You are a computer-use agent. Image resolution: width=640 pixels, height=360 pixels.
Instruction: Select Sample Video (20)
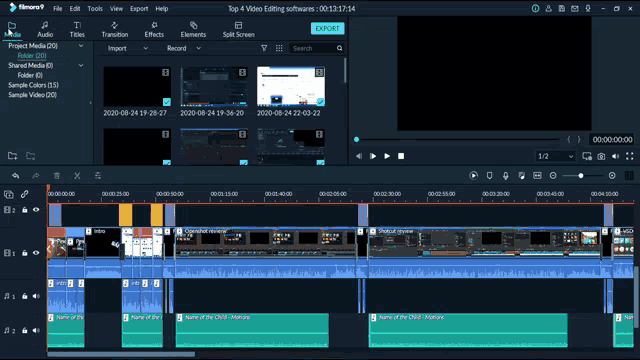tap(32, 95)
